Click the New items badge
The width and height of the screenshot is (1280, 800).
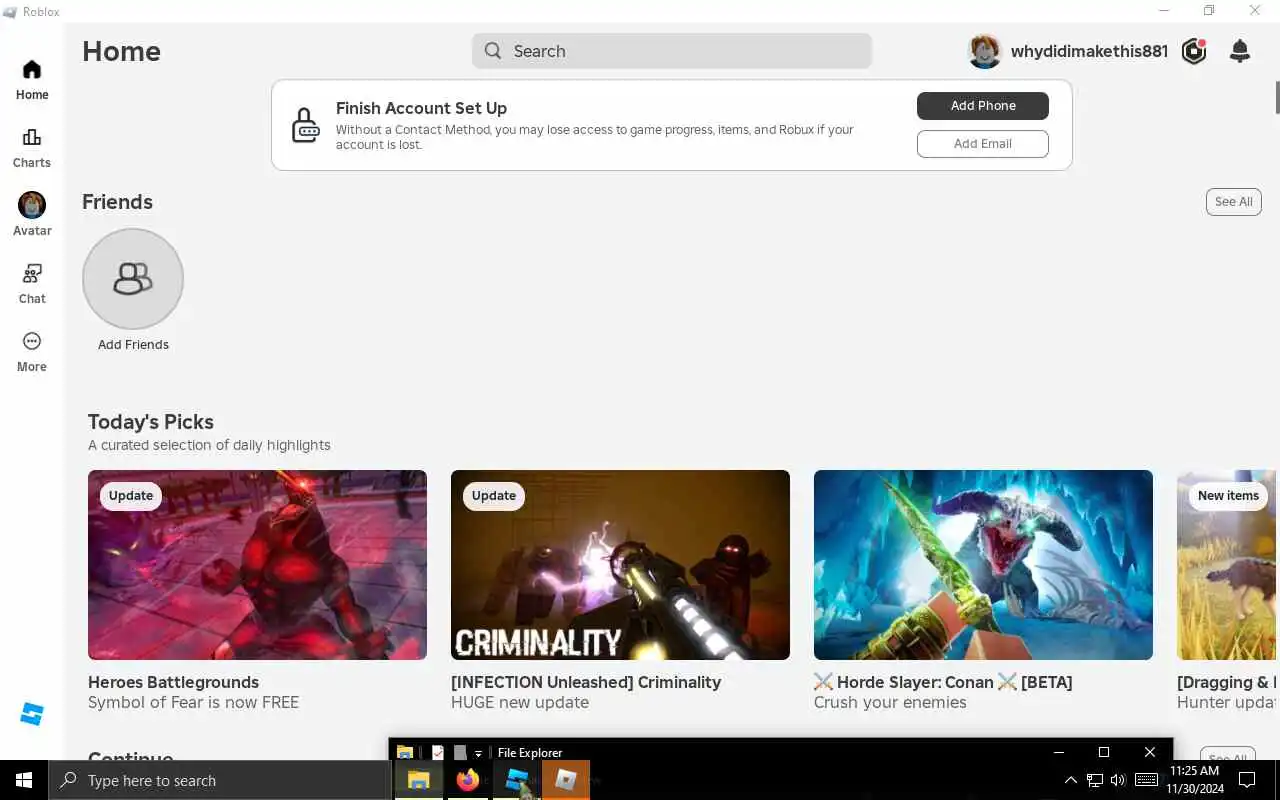click(1228, 496)
